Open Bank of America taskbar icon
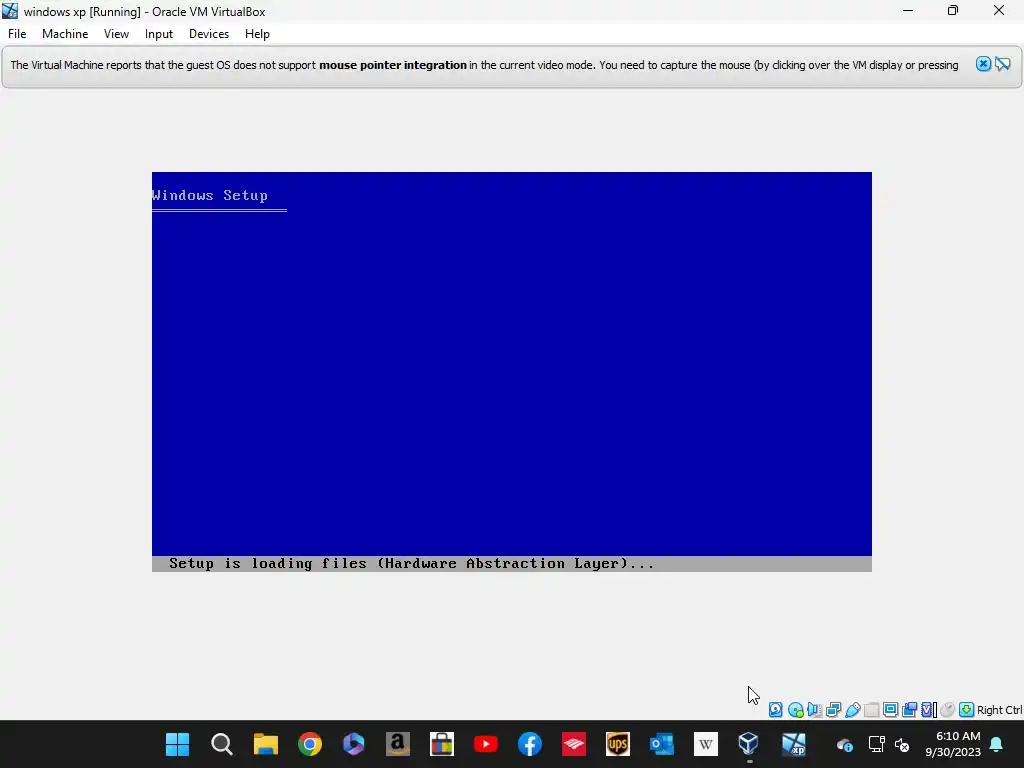The height and width of the screenshot is (768, 1024). click(x=574, y=744)
